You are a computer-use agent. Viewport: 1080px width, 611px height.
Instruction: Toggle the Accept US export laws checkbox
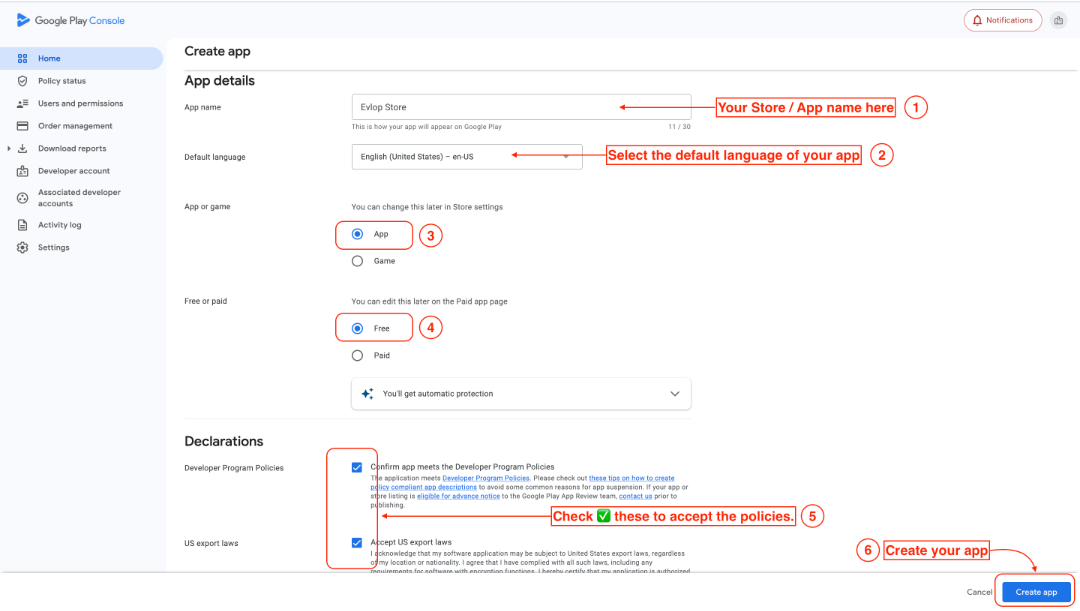coord(357,543)
